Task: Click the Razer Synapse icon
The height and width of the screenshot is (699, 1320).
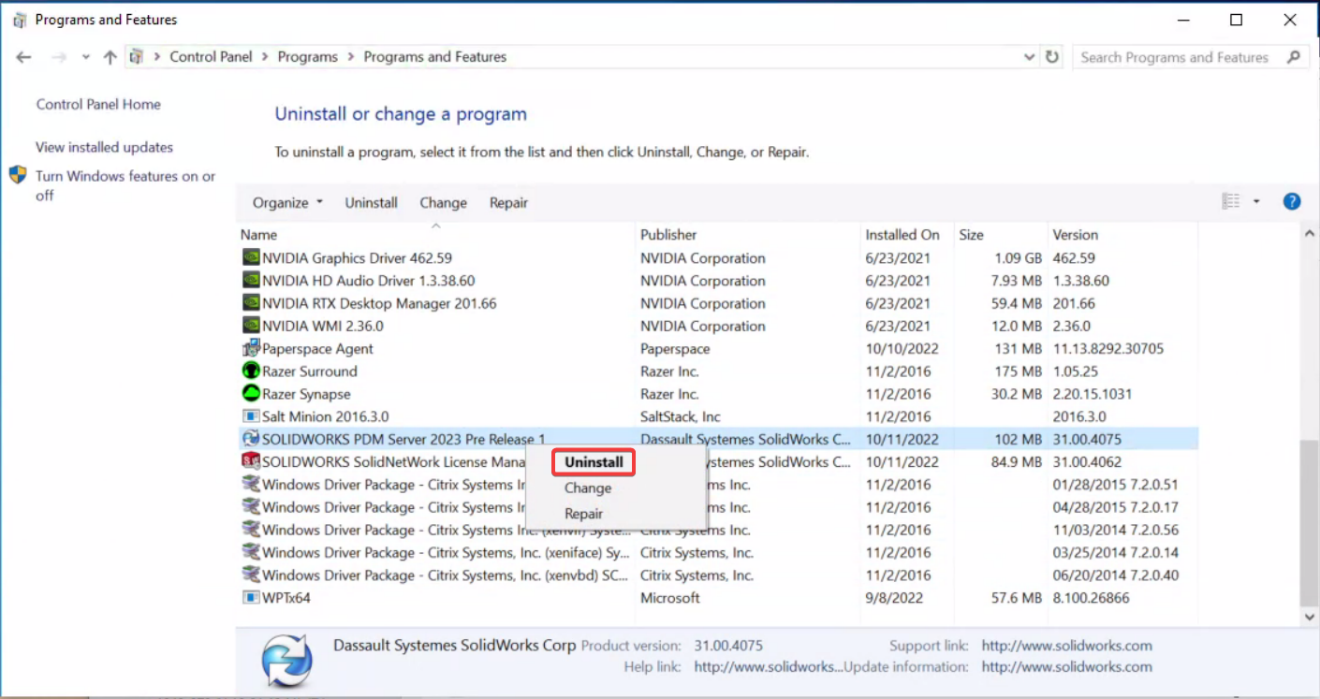Action: [x=251, y=394]
